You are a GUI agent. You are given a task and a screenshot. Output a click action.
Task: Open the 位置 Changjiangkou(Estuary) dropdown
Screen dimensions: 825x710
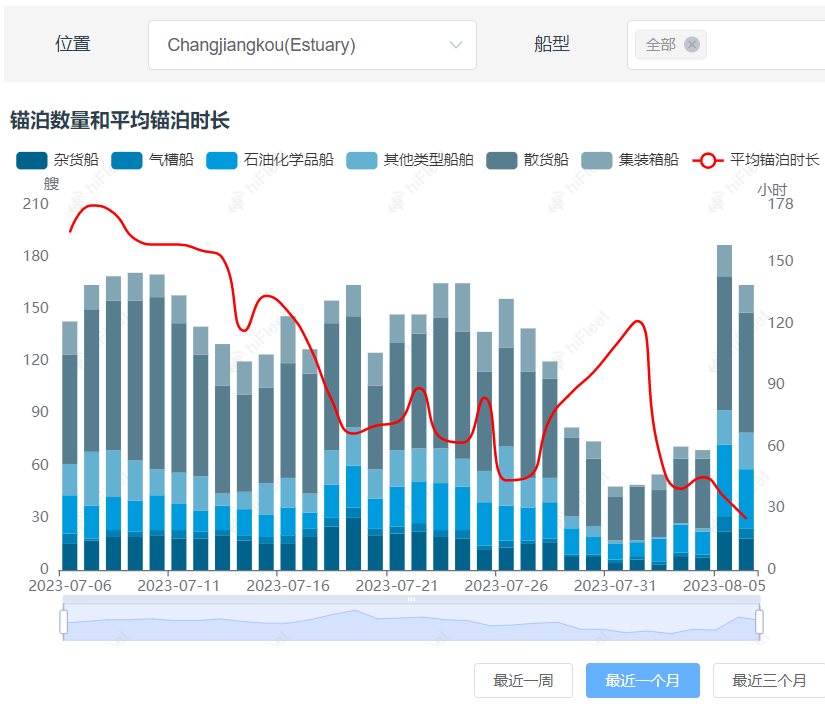[312, 45]
